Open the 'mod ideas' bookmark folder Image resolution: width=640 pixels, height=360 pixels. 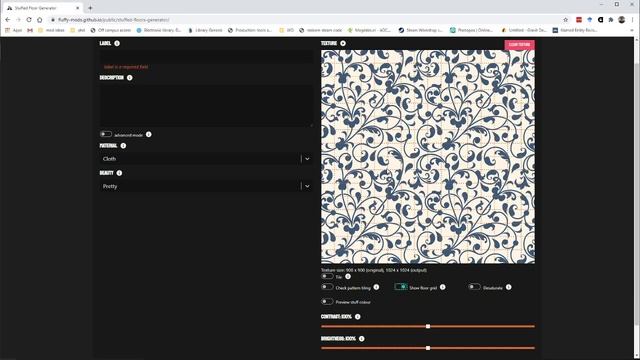[51, 30]
